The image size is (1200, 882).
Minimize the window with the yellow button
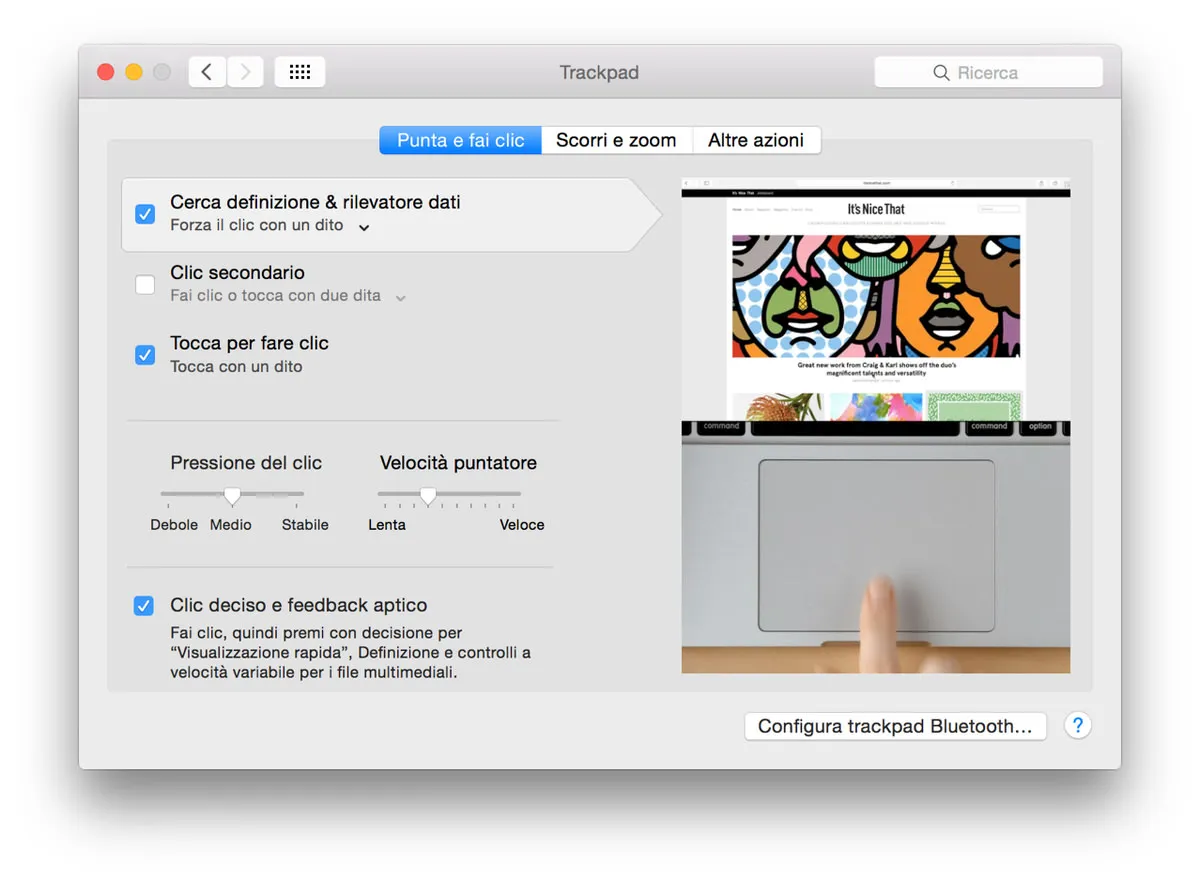click(x=133, y=72)
